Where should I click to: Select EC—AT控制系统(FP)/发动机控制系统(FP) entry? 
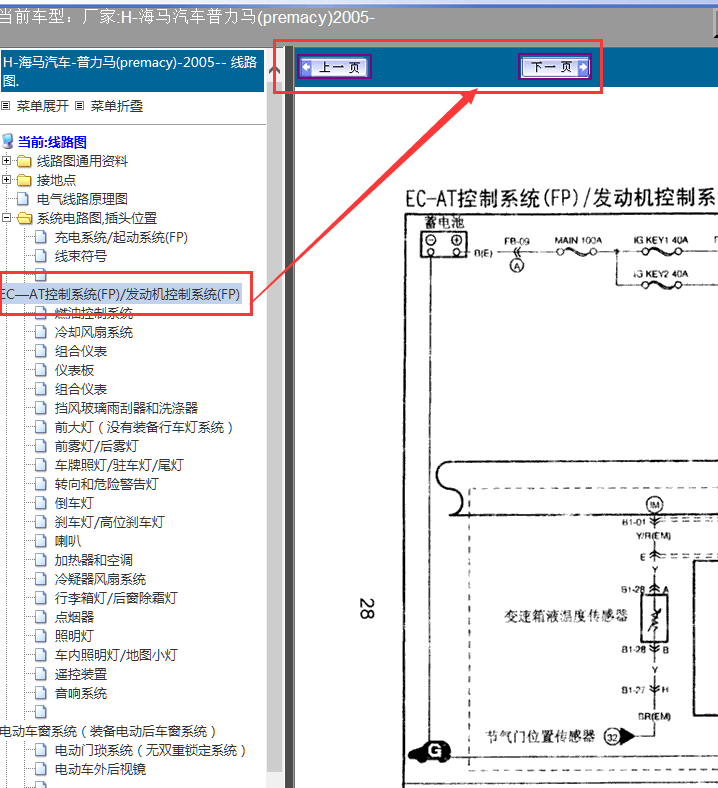121,294
